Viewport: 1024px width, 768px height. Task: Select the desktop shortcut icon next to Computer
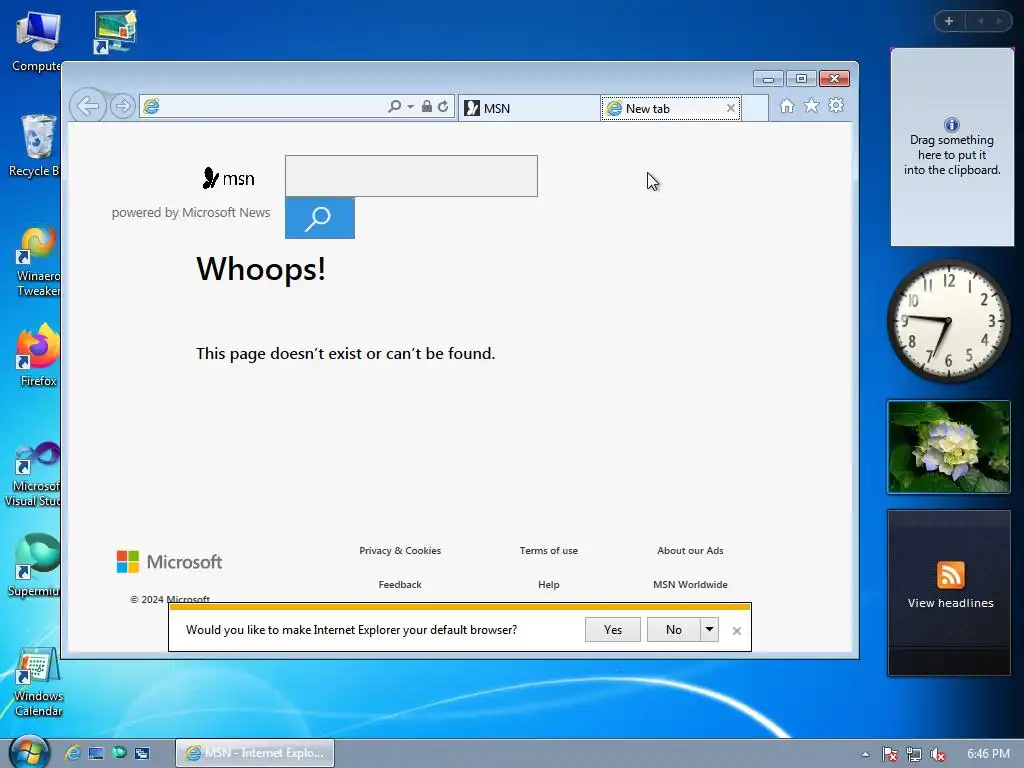pos(115,31)
